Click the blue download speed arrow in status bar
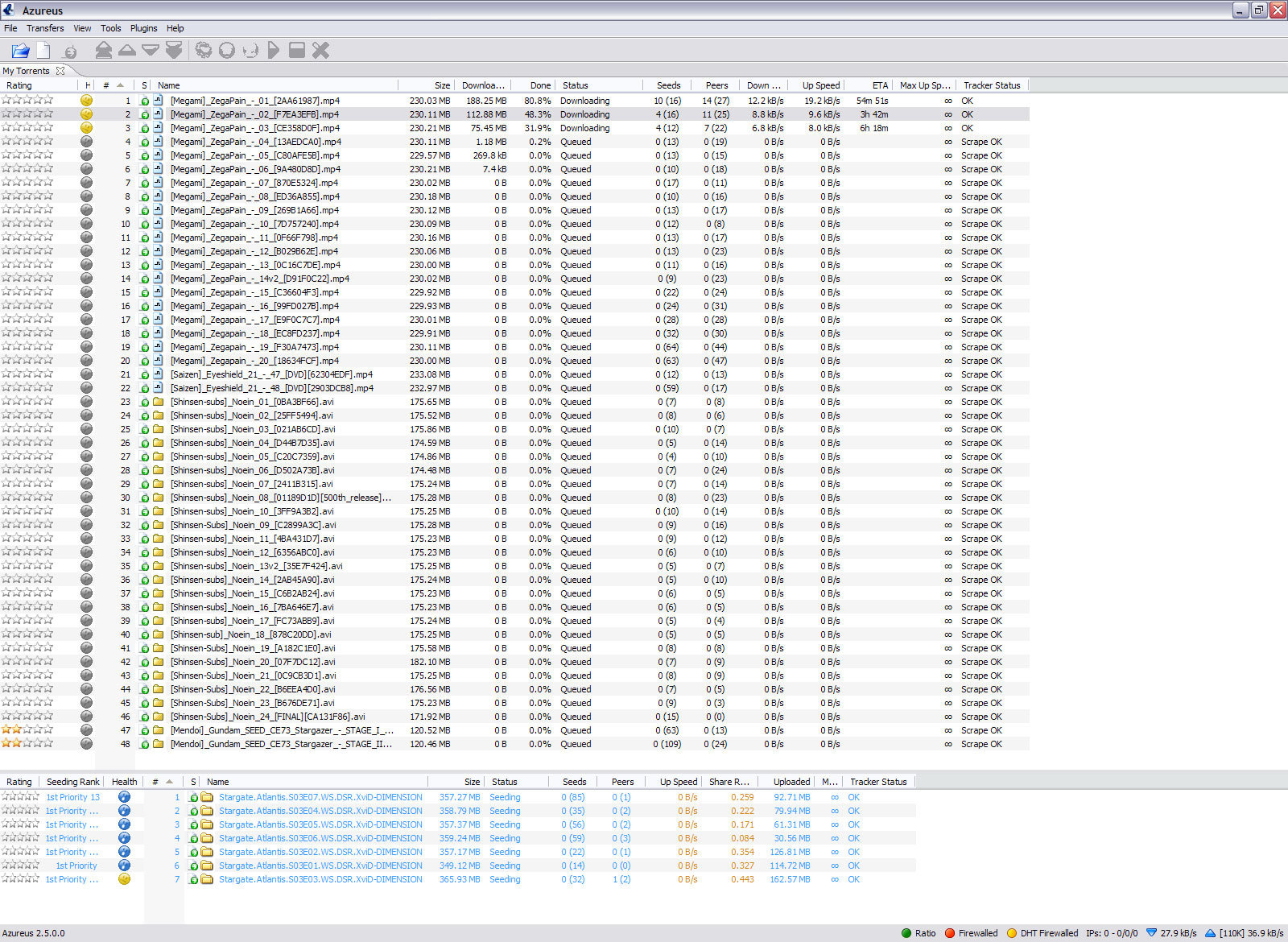This screenshot has width=1288, height=942. [x=1151, y=933]
